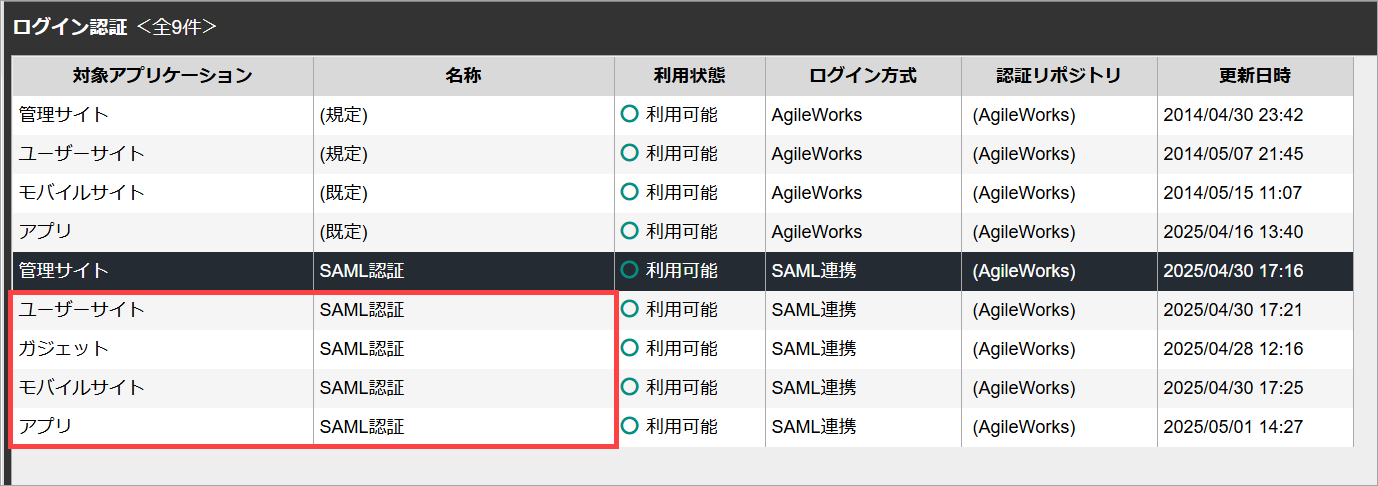Sort by 更新日時 column header

[1255, 76]
